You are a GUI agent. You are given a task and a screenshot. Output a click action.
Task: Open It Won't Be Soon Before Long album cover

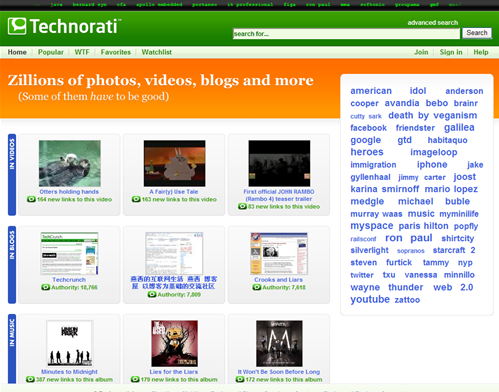279,344
